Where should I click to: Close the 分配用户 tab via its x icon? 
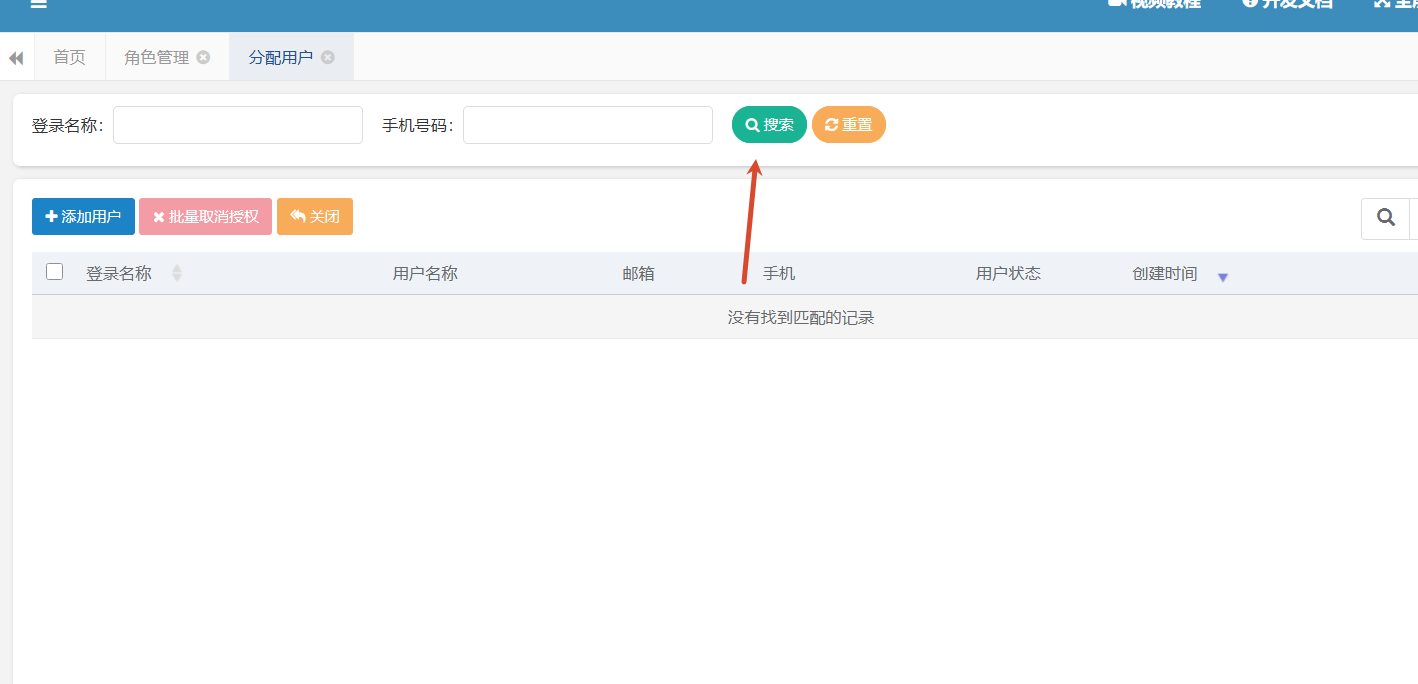coord(327,57)
